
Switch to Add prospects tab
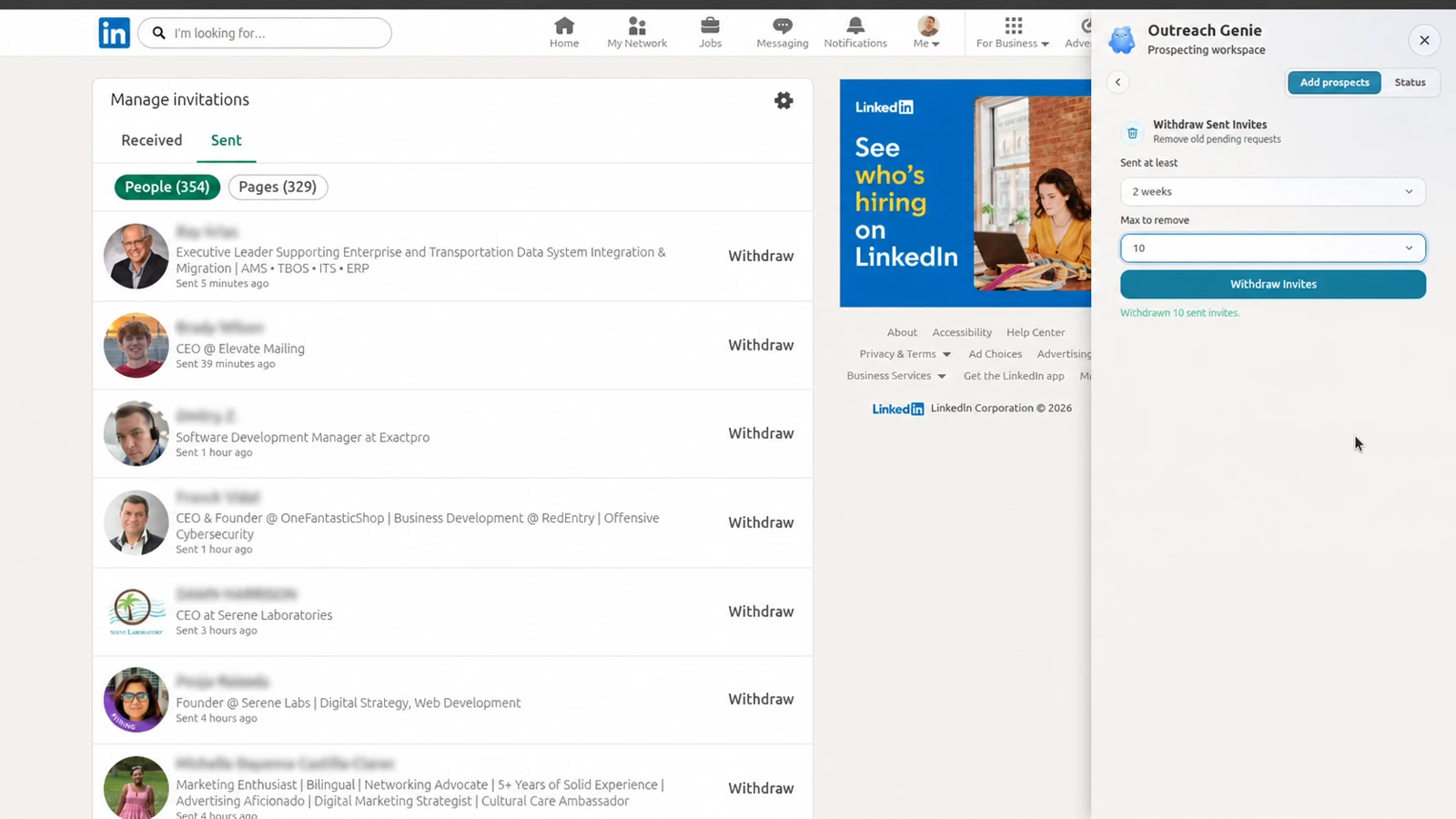(1334, 82)
